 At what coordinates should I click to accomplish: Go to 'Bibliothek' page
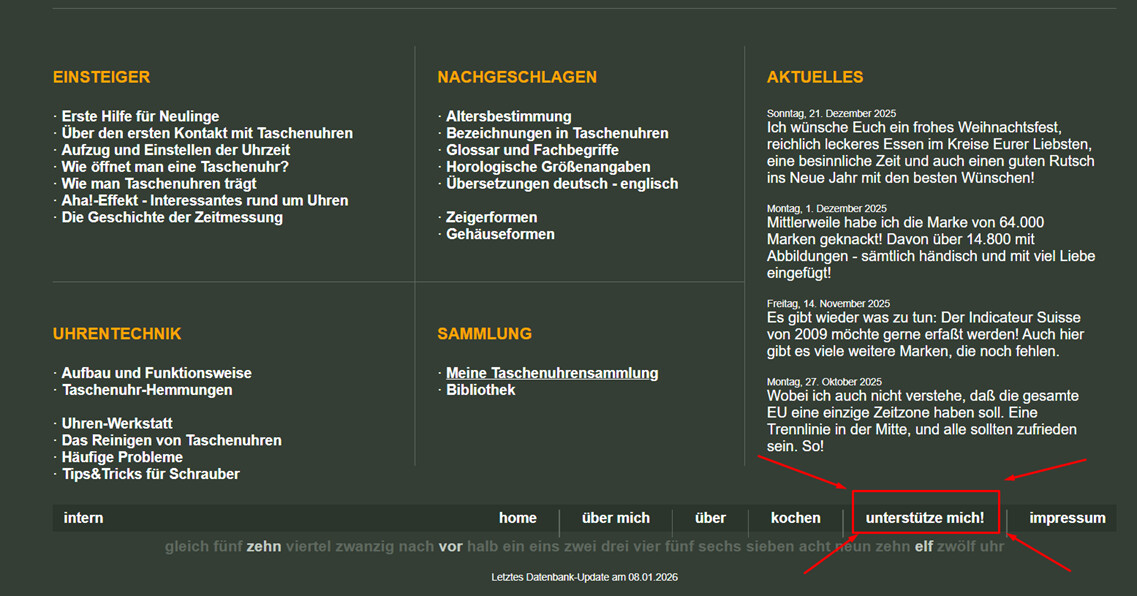480,390
